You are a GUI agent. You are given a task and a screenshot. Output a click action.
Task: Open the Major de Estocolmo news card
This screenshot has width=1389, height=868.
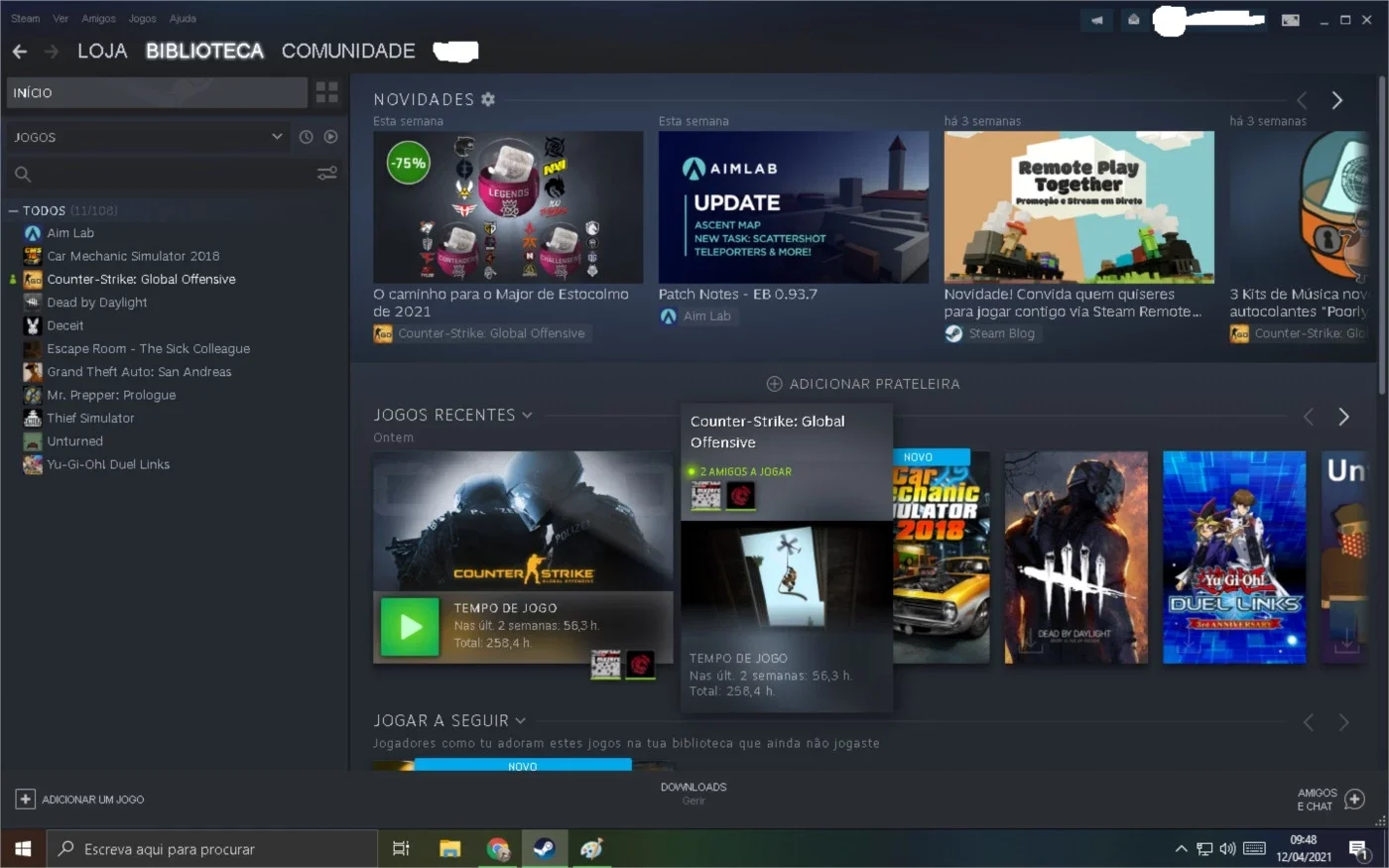pos(508,207)
